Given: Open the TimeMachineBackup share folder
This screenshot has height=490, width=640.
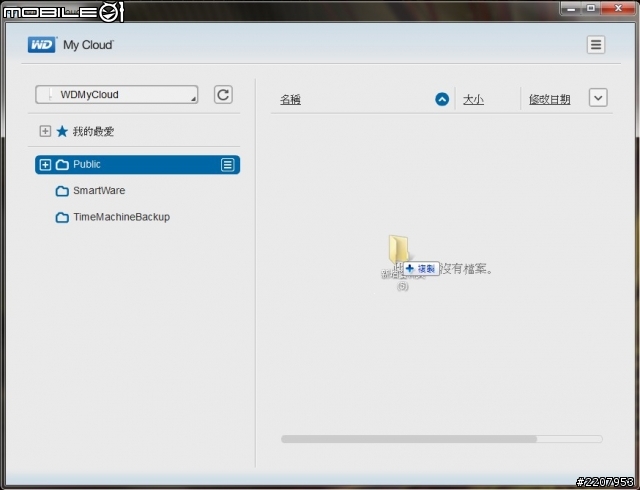Looking at the screenshot, I should click(x=122, y=217).
